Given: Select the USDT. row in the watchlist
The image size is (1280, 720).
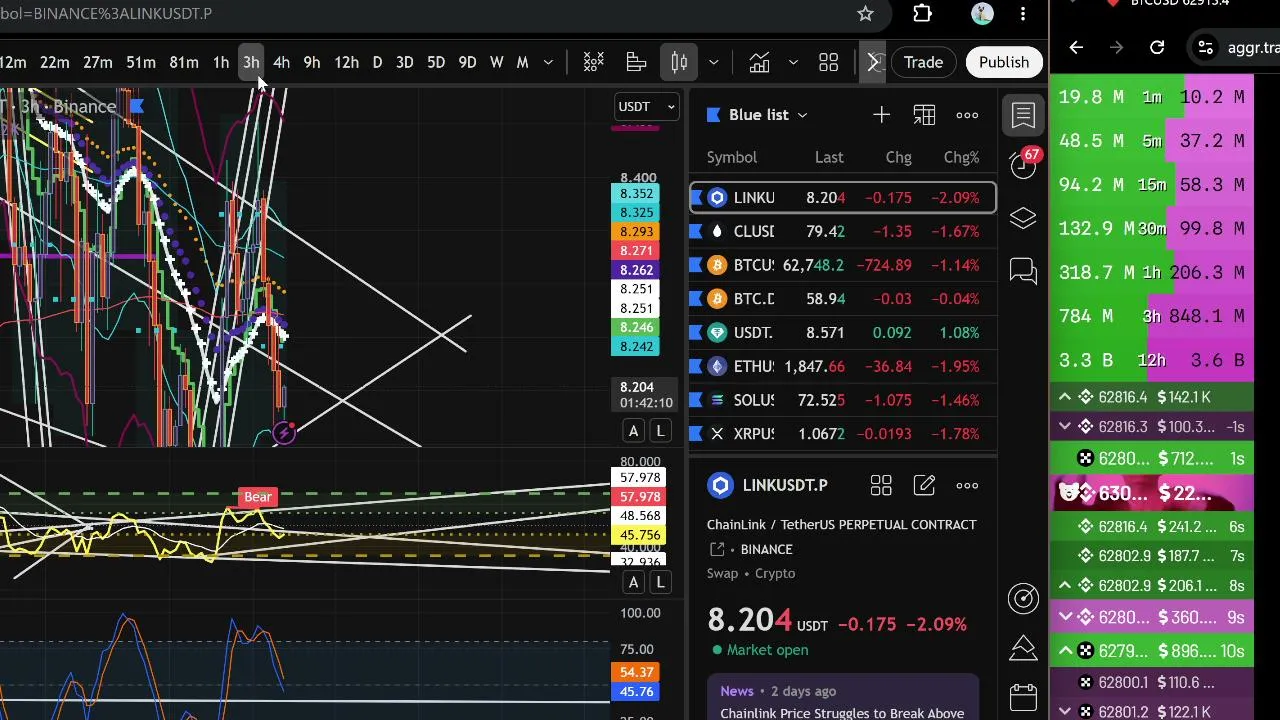Looking at the screenshot, I should click(843, 333).
